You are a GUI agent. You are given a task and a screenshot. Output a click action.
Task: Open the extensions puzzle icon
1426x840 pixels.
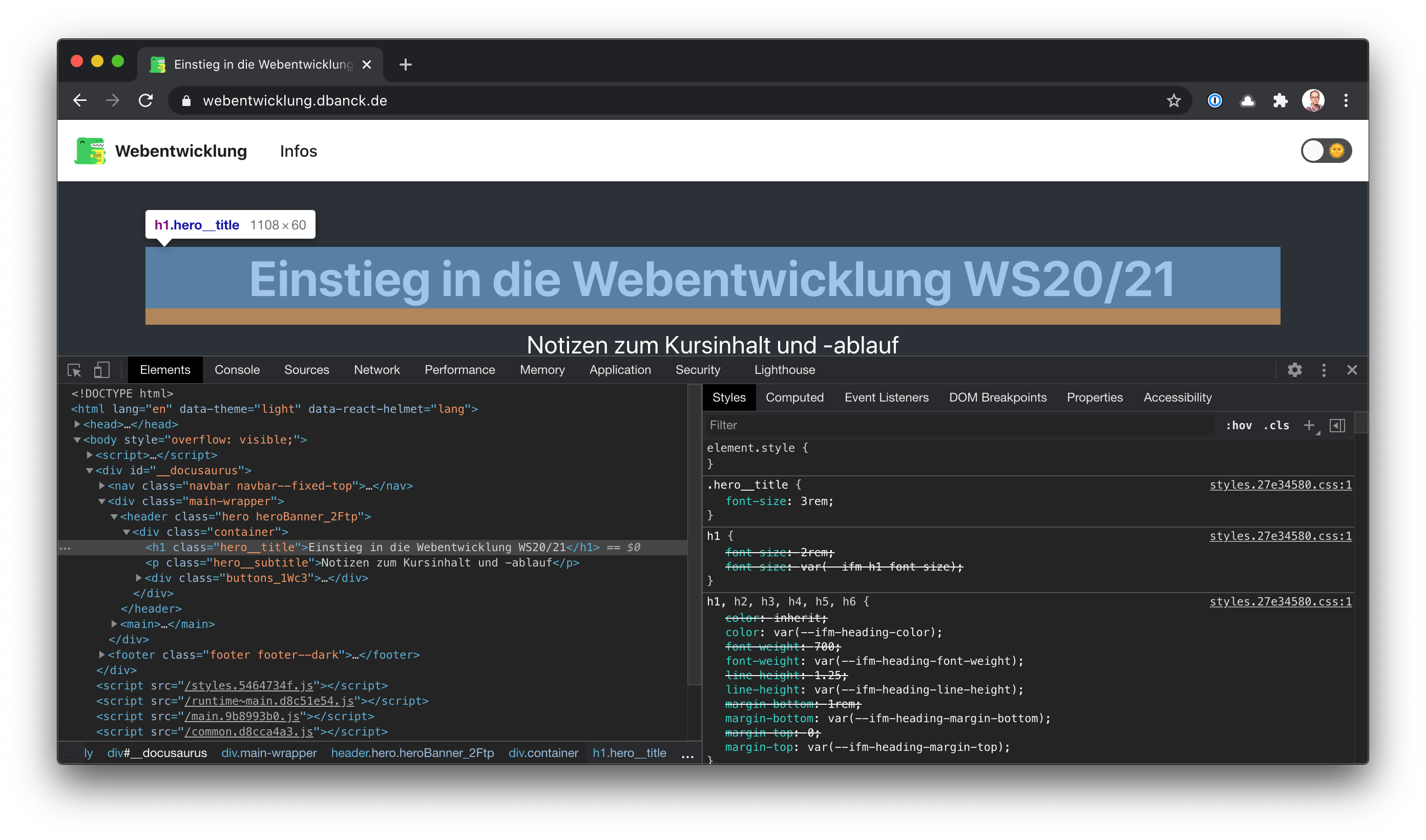[1280, 101]
